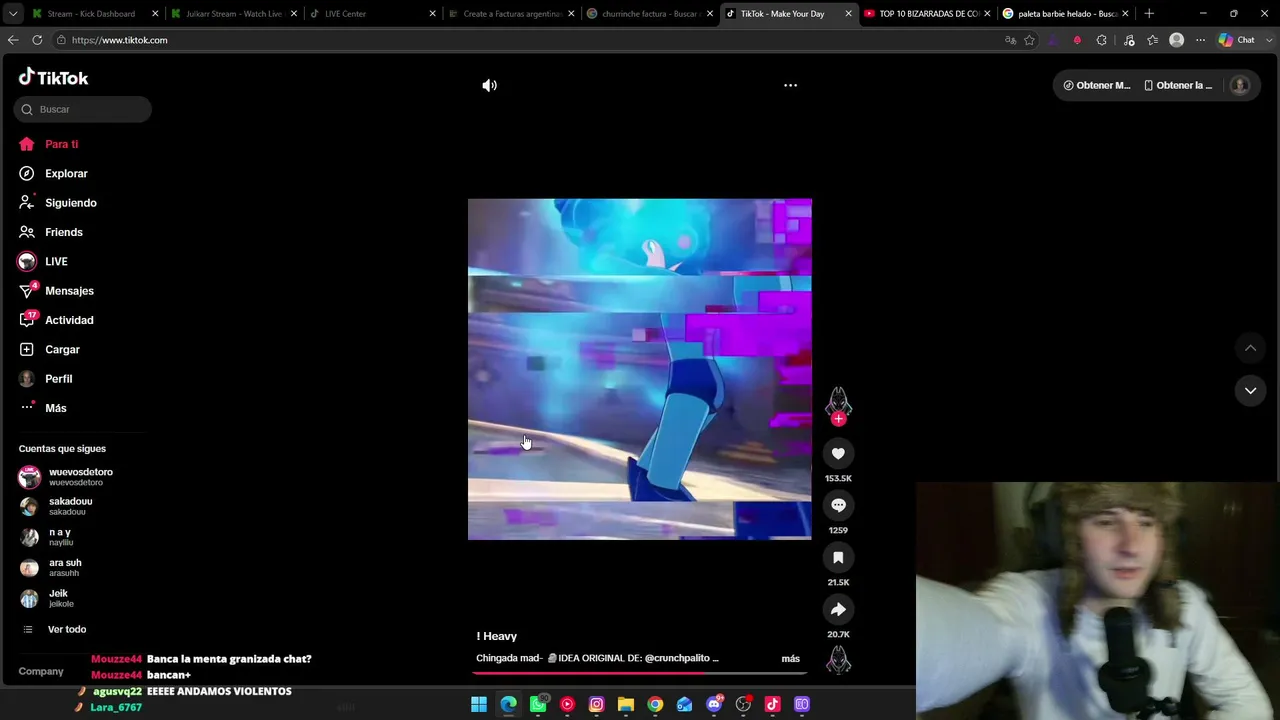The image size is (1280, 720).
Task: Open File Explorer from the taskbar
Action: [626, 704]
